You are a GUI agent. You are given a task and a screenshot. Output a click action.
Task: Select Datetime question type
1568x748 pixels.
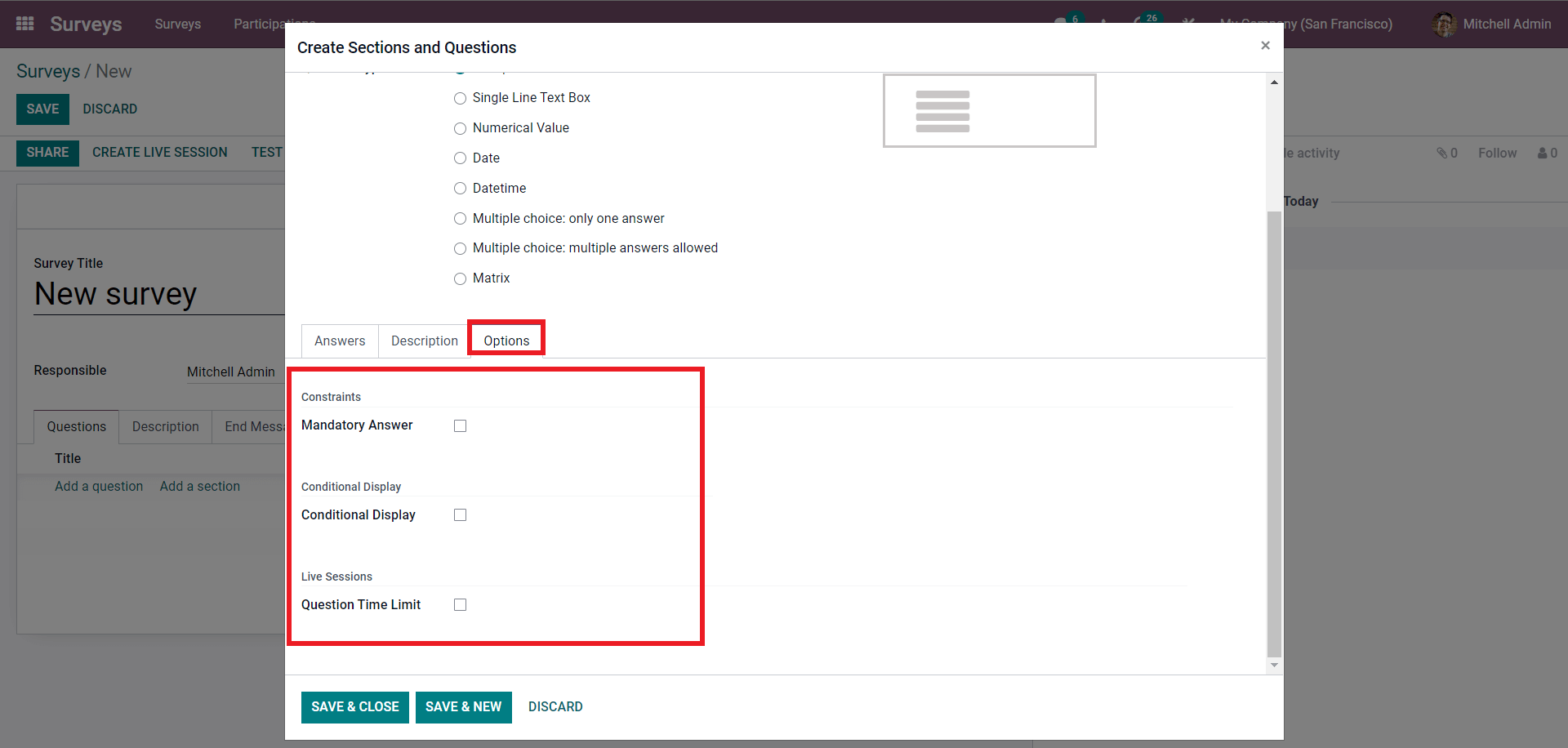click(461, 189)
